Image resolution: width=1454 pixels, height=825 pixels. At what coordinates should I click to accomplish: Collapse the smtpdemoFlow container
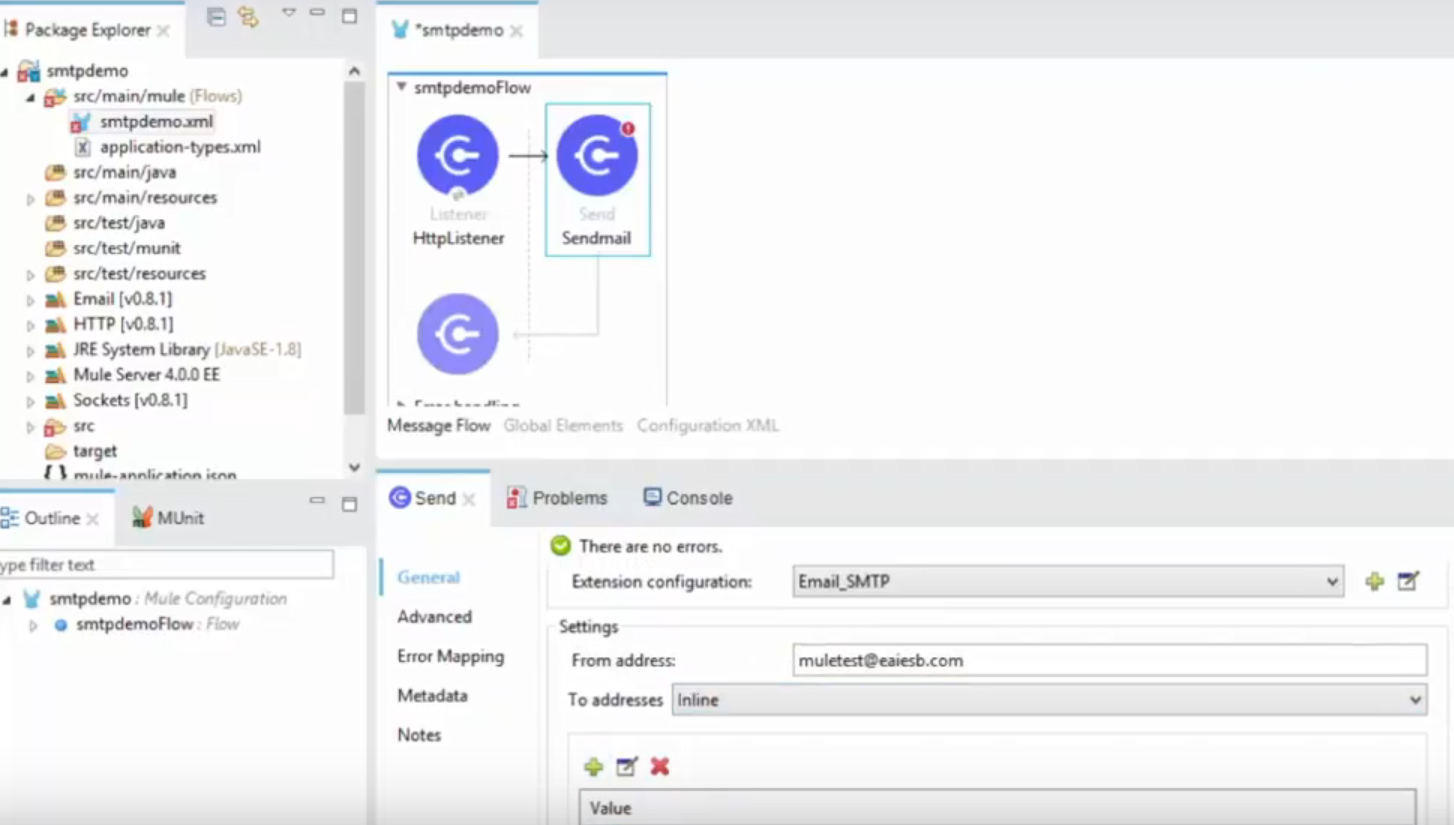[401, 87]
